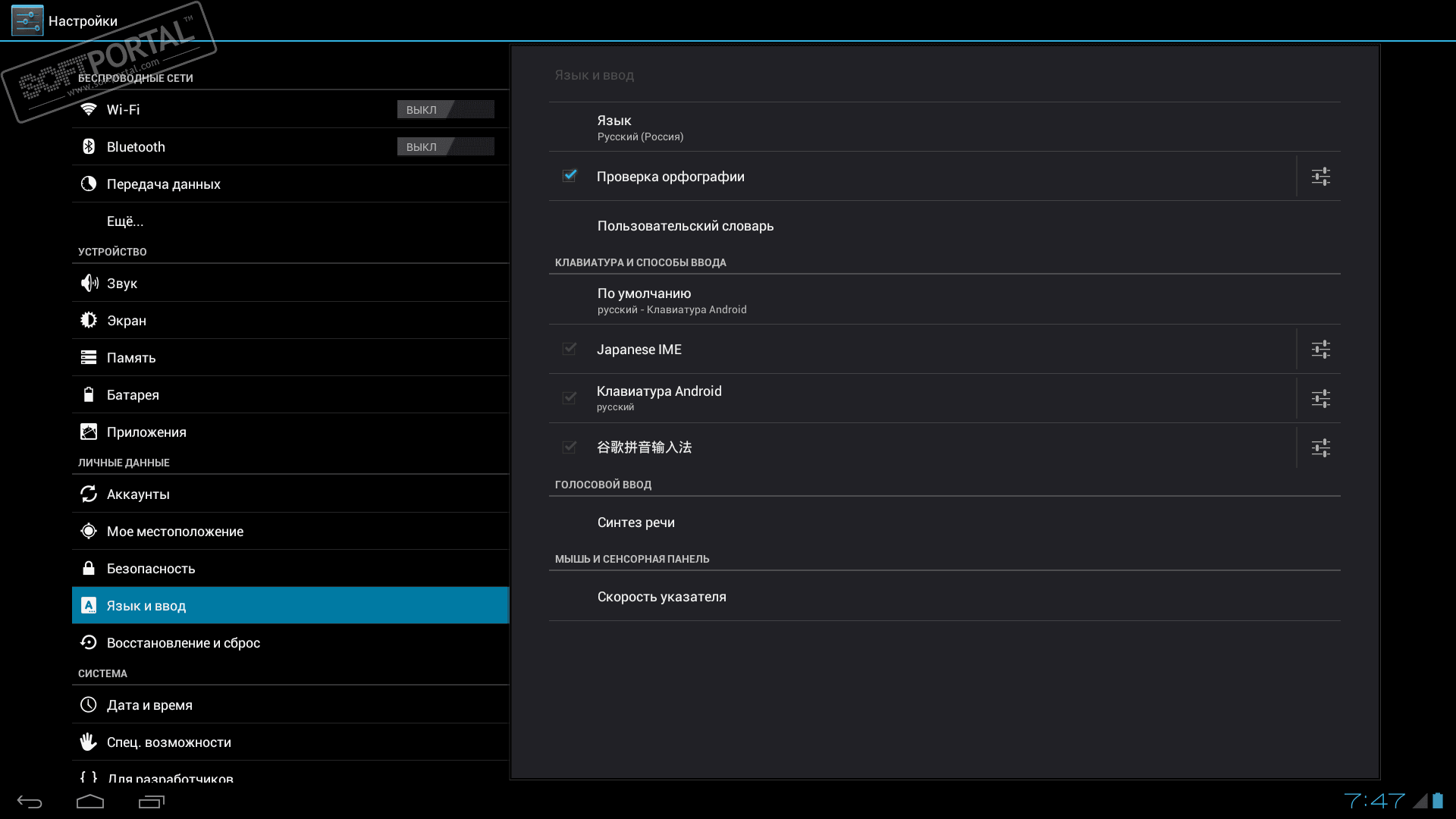The image size is (1456, 819).
Task: Expand the Ещё... more wireless options
Action: 125,221
